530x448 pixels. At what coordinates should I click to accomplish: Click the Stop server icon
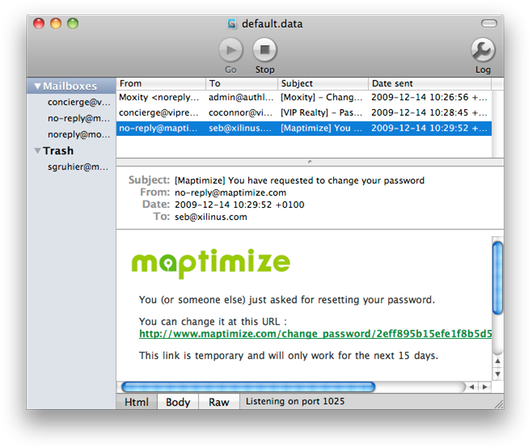click(x=265, y=50)
